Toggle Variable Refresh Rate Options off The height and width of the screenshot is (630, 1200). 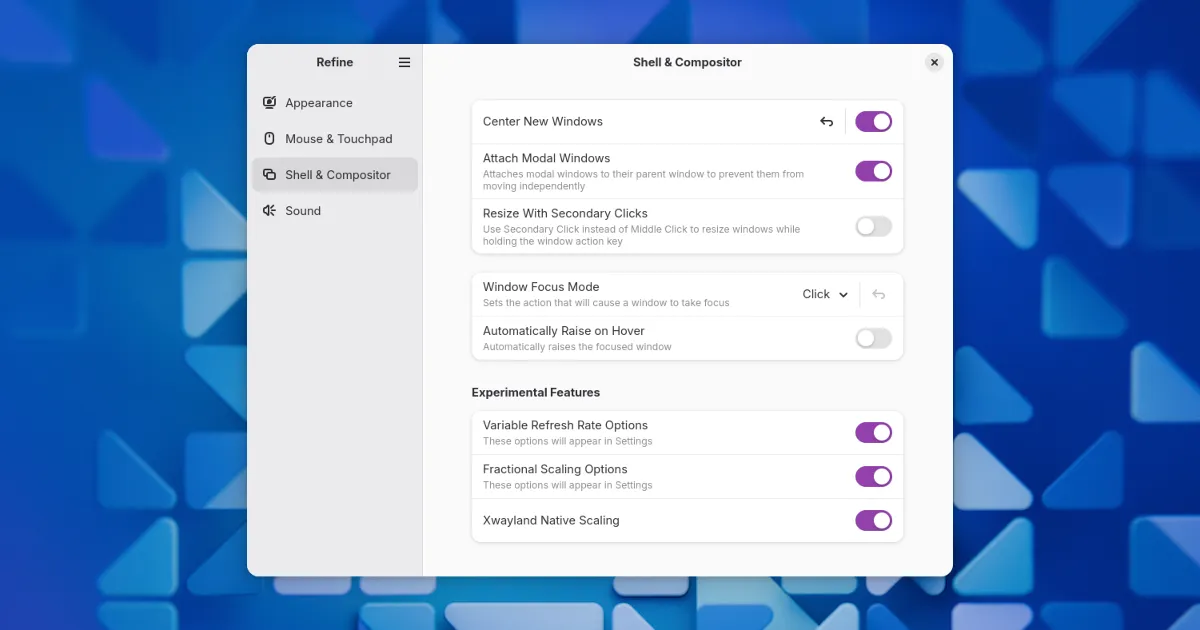click(x=873, y=432)
